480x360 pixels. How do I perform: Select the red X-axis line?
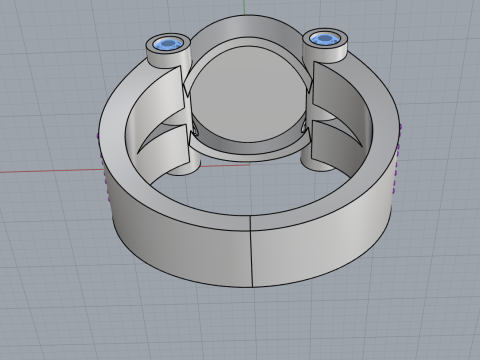[52, 171]
